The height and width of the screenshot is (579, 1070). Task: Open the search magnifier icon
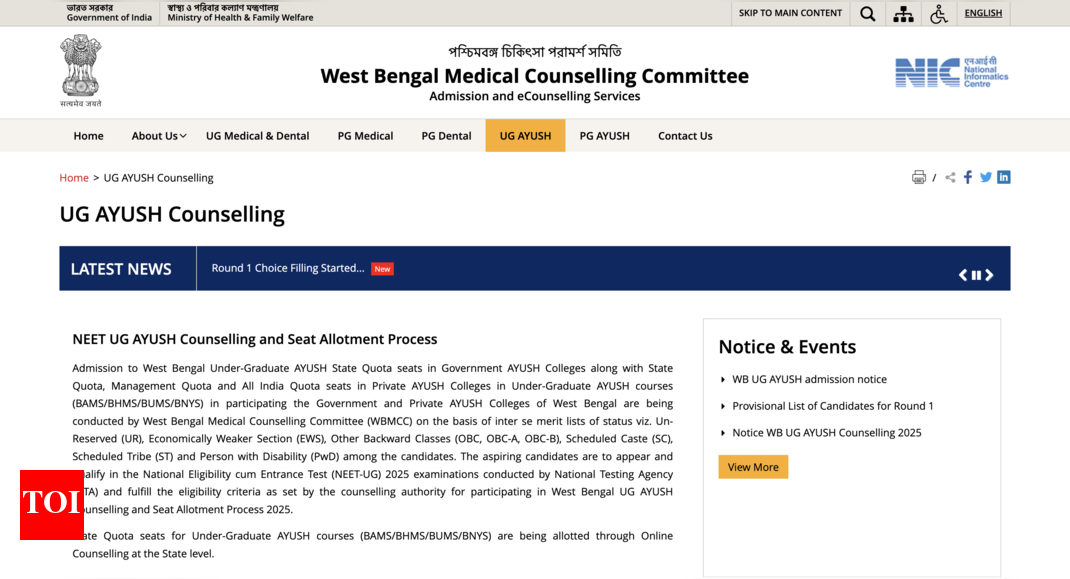pyautogui.click(x=867, y=14)
